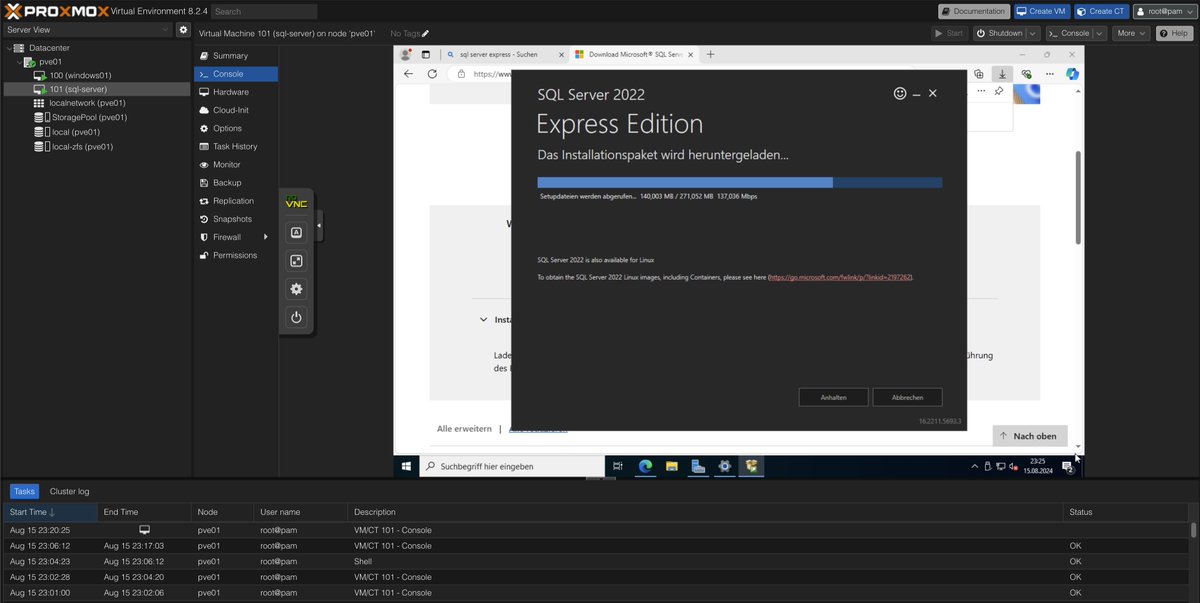Click the Help button

pos(1175,33)
